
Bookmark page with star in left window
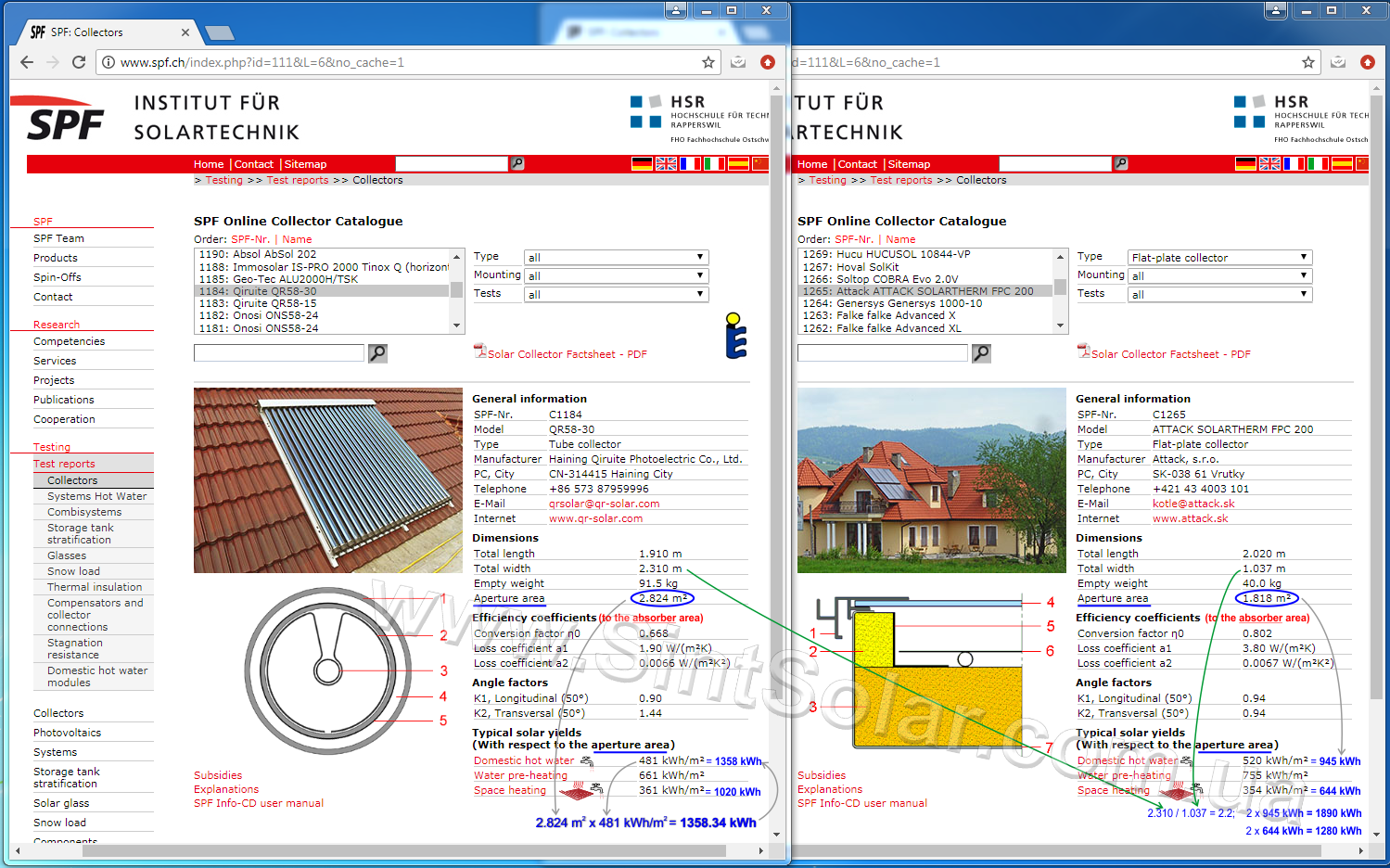(708, 62)
